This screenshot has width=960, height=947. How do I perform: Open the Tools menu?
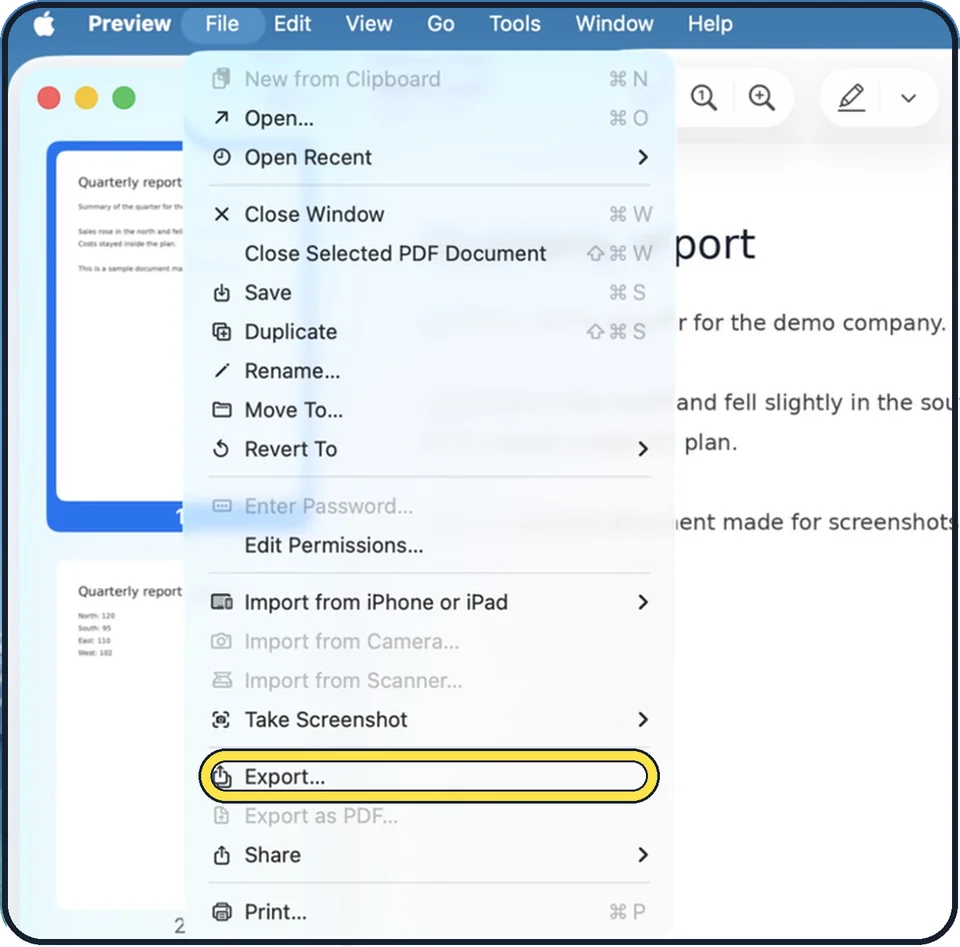point(514,24)
